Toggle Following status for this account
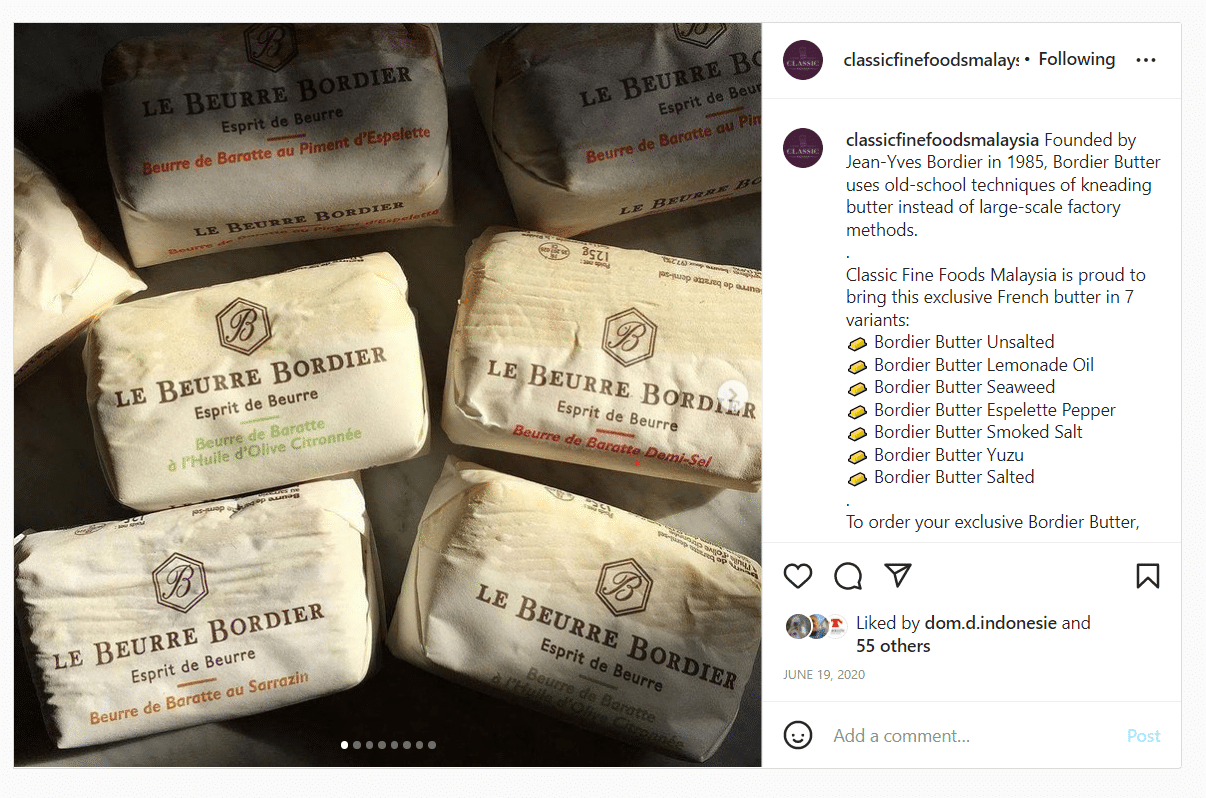Screen dimensions: 1206x798 pyautogui.click(x=1076, y=59)
